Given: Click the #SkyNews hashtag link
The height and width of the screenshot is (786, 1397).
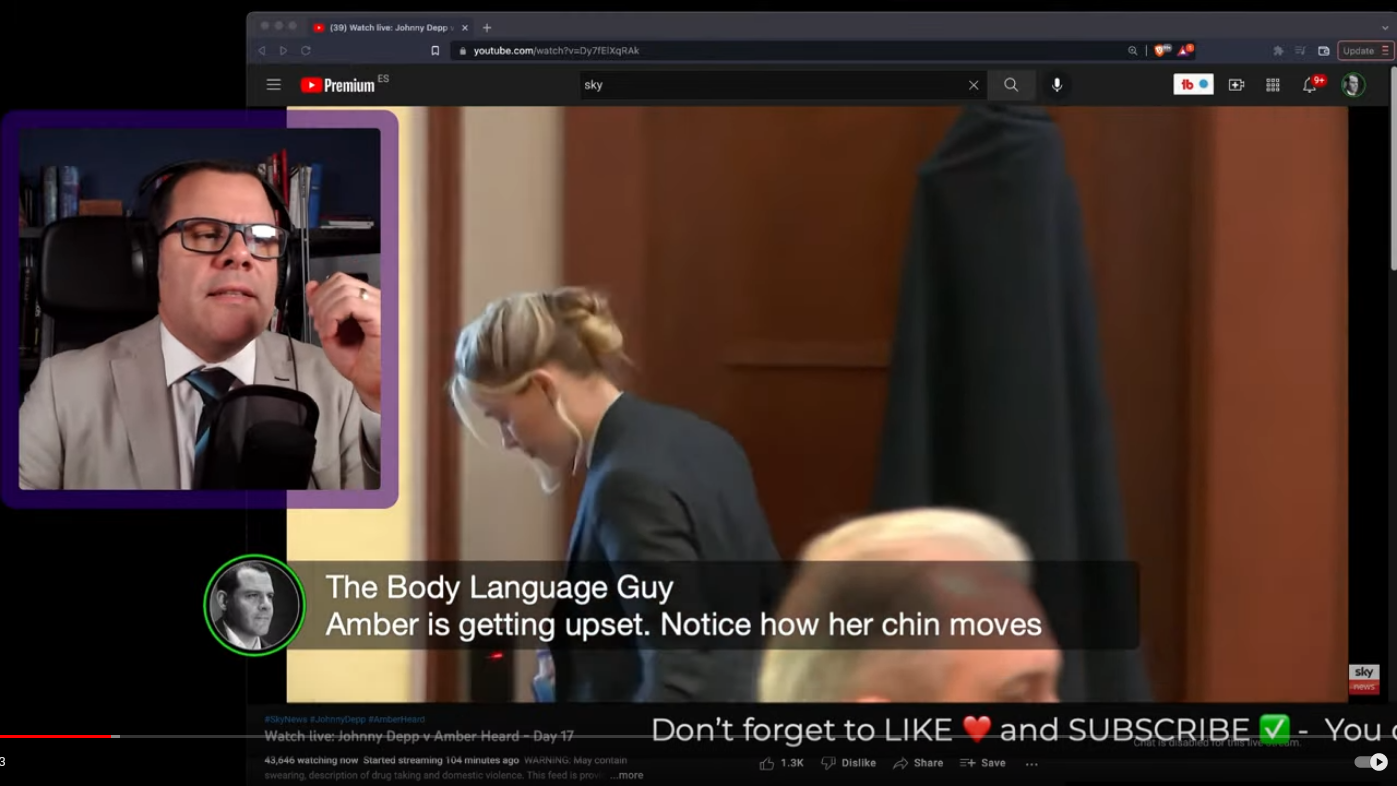Looking at the screenshot, I should tap(285, 719).
